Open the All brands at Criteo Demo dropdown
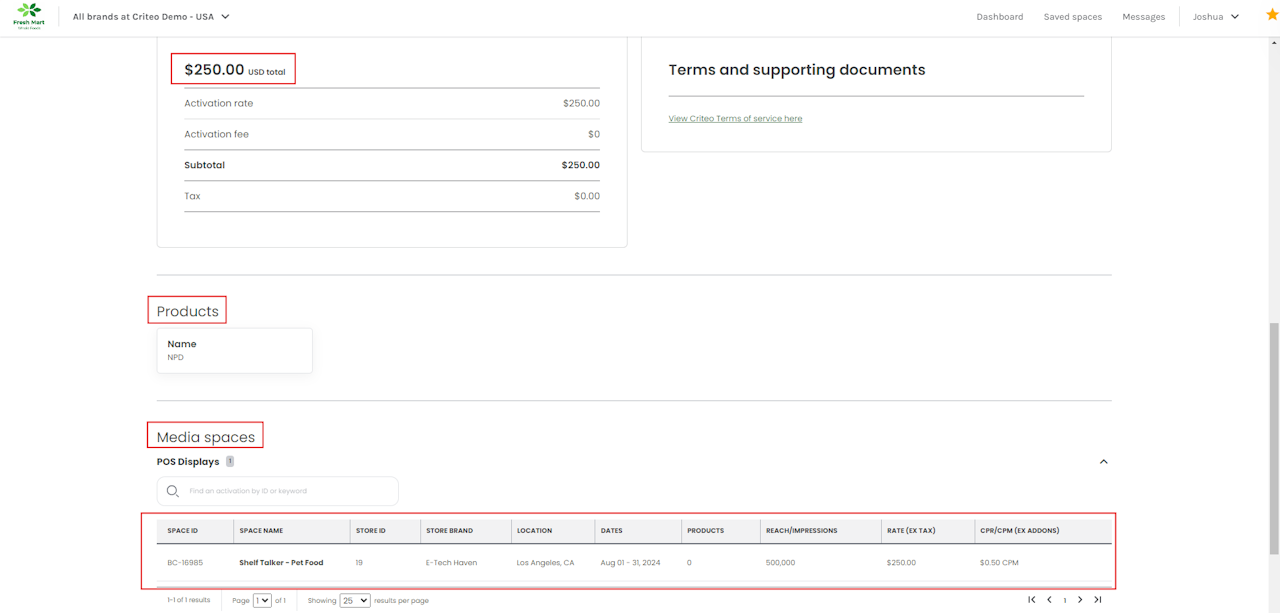This screenshot has width=1280, height=613. pyautogui.click(x=151, y=17)
